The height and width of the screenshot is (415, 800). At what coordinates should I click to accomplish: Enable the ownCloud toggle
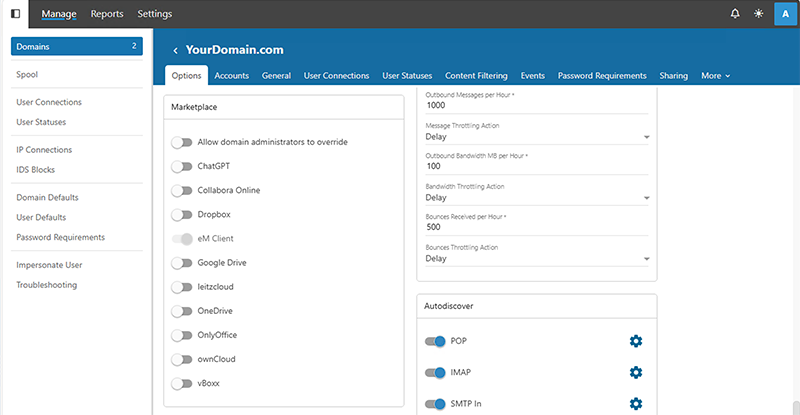(182, 359)
